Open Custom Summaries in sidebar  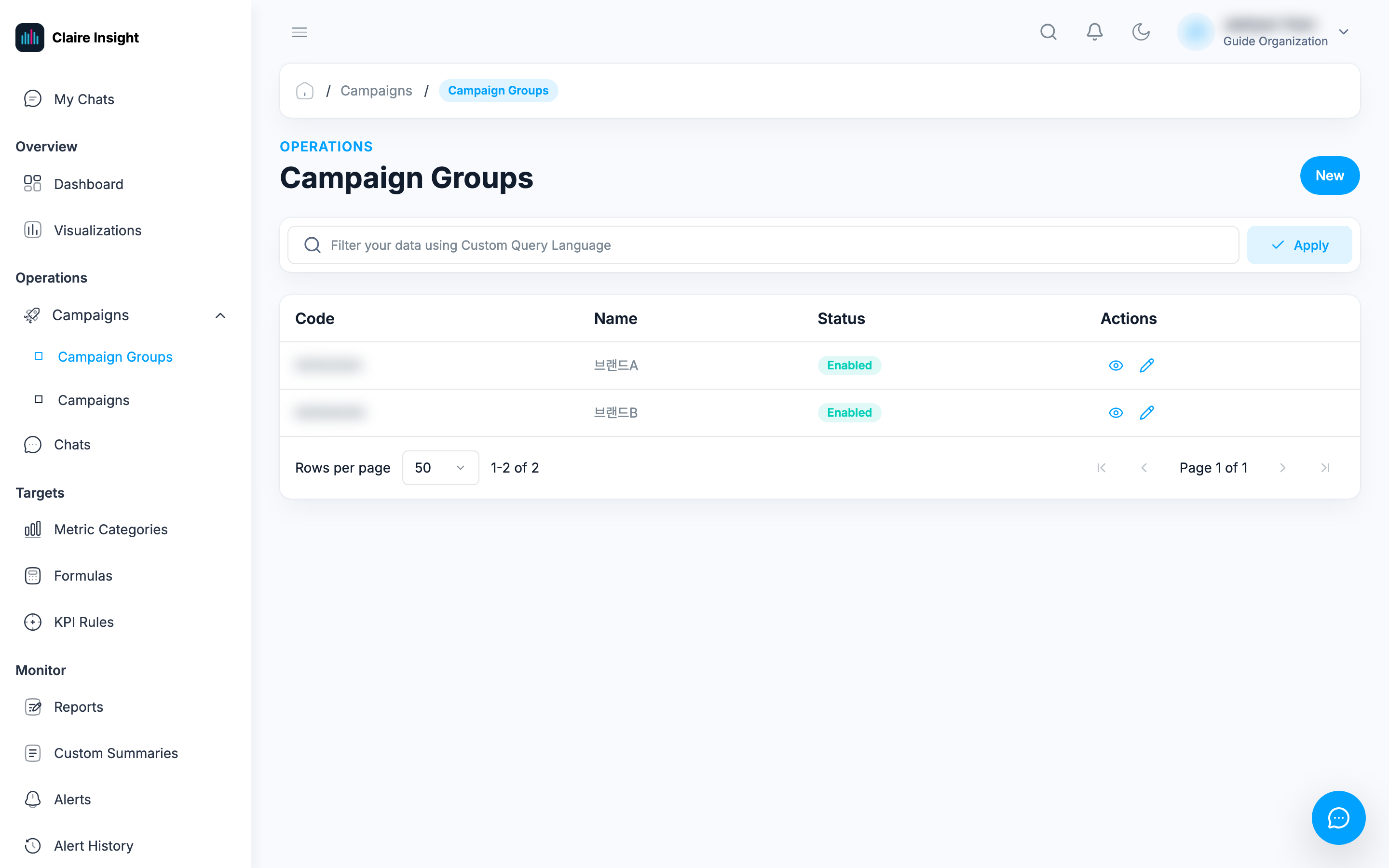[x=116, y=753]
